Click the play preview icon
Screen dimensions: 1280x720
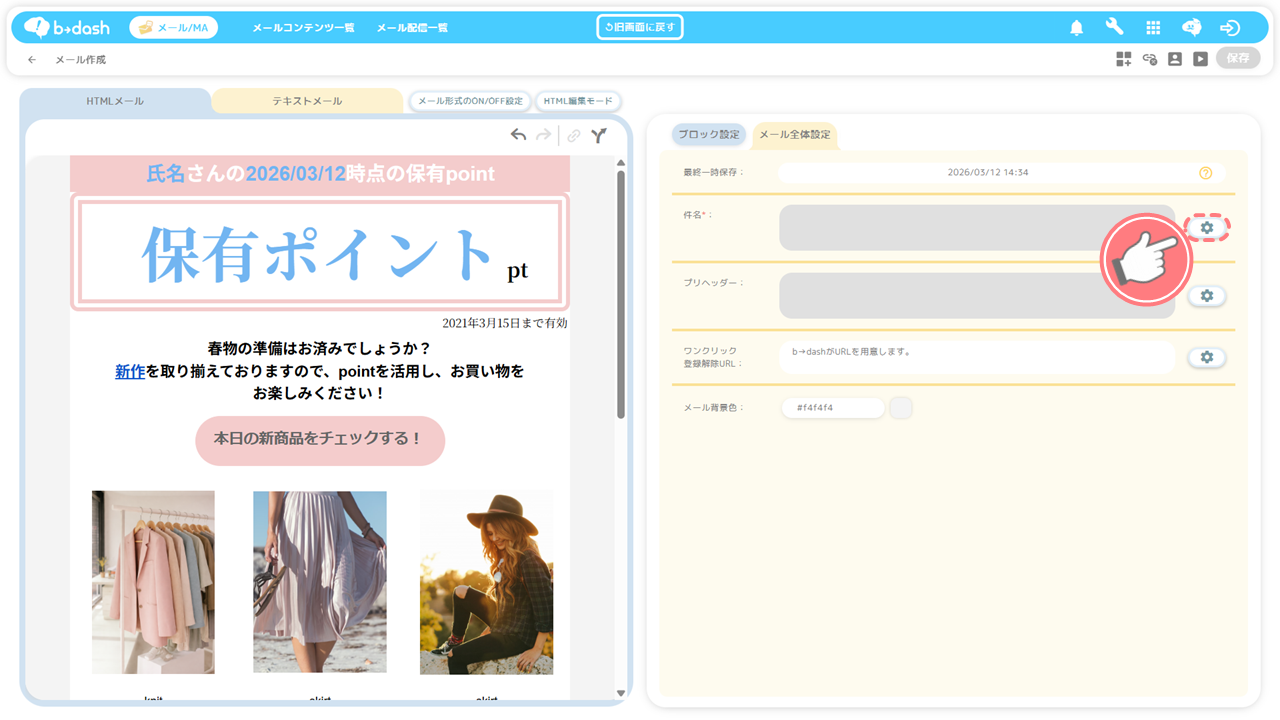tap(1200, 59)
